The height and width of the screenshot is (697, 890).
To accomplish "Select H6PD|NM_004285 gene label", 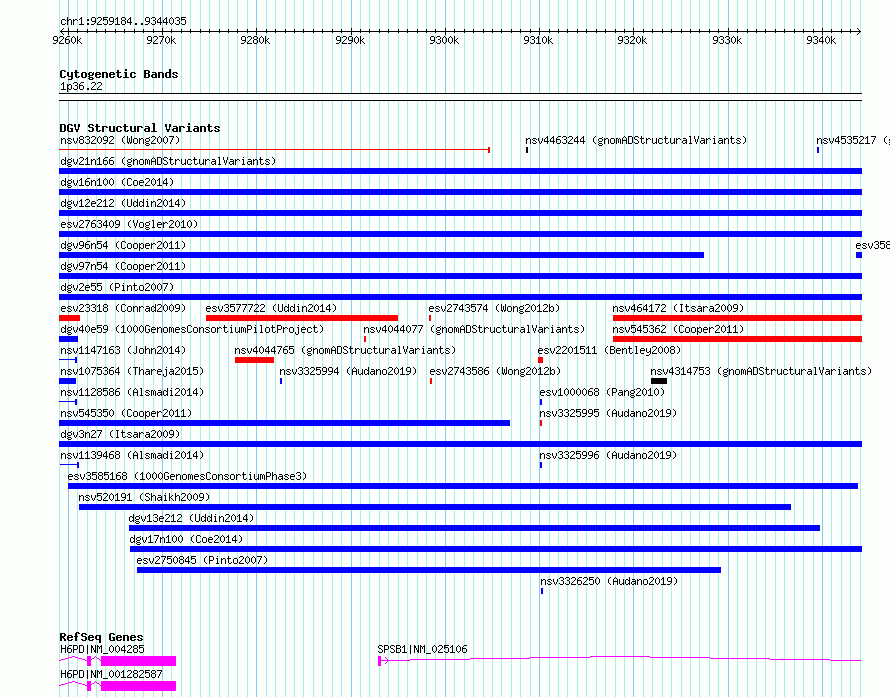I will [102, 649].
